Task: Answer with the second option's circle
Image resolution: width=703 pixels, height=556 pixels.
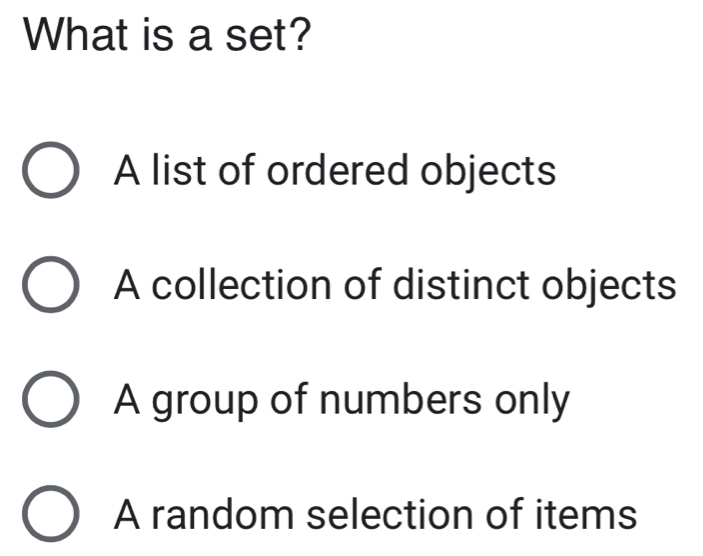Action: click(48, 287)
